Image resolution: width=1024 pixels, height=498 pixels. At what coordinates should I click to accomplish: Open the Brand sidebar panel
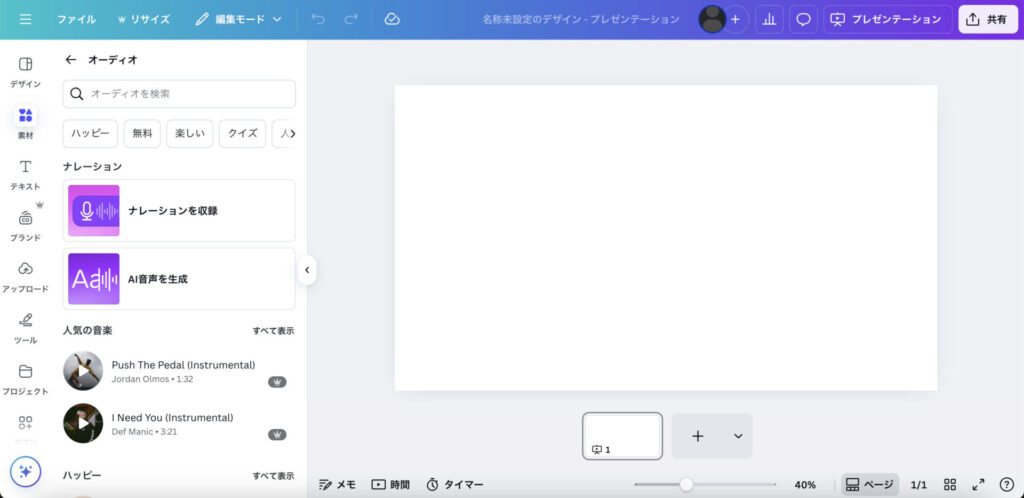[x=25, y=224]
